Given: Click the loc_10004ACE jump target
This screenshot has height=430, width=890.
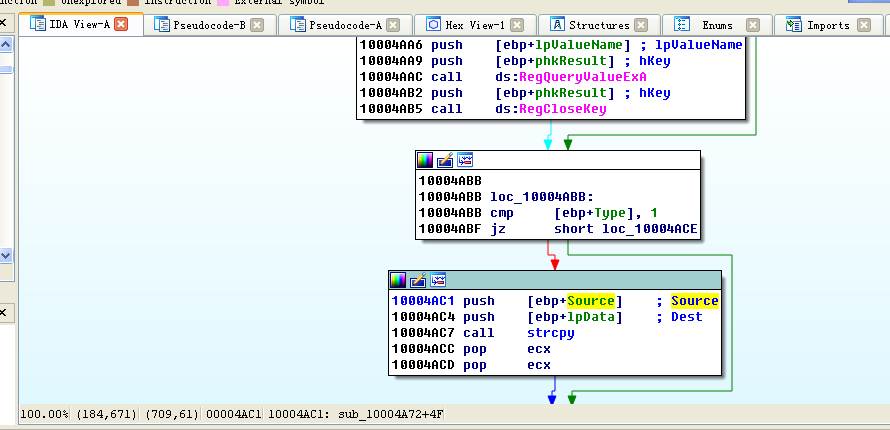Looking at the screenshot, I should tap(650, 229).
